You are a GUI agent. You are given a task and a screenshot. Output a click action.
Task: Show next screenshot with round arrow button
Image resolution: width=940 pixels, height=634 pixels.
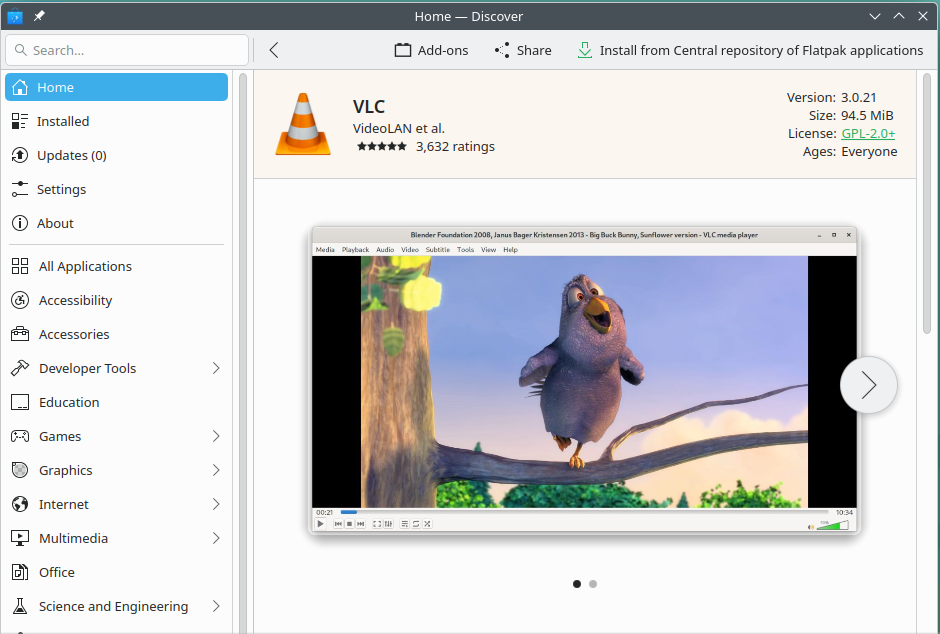[x=869, y=385]
